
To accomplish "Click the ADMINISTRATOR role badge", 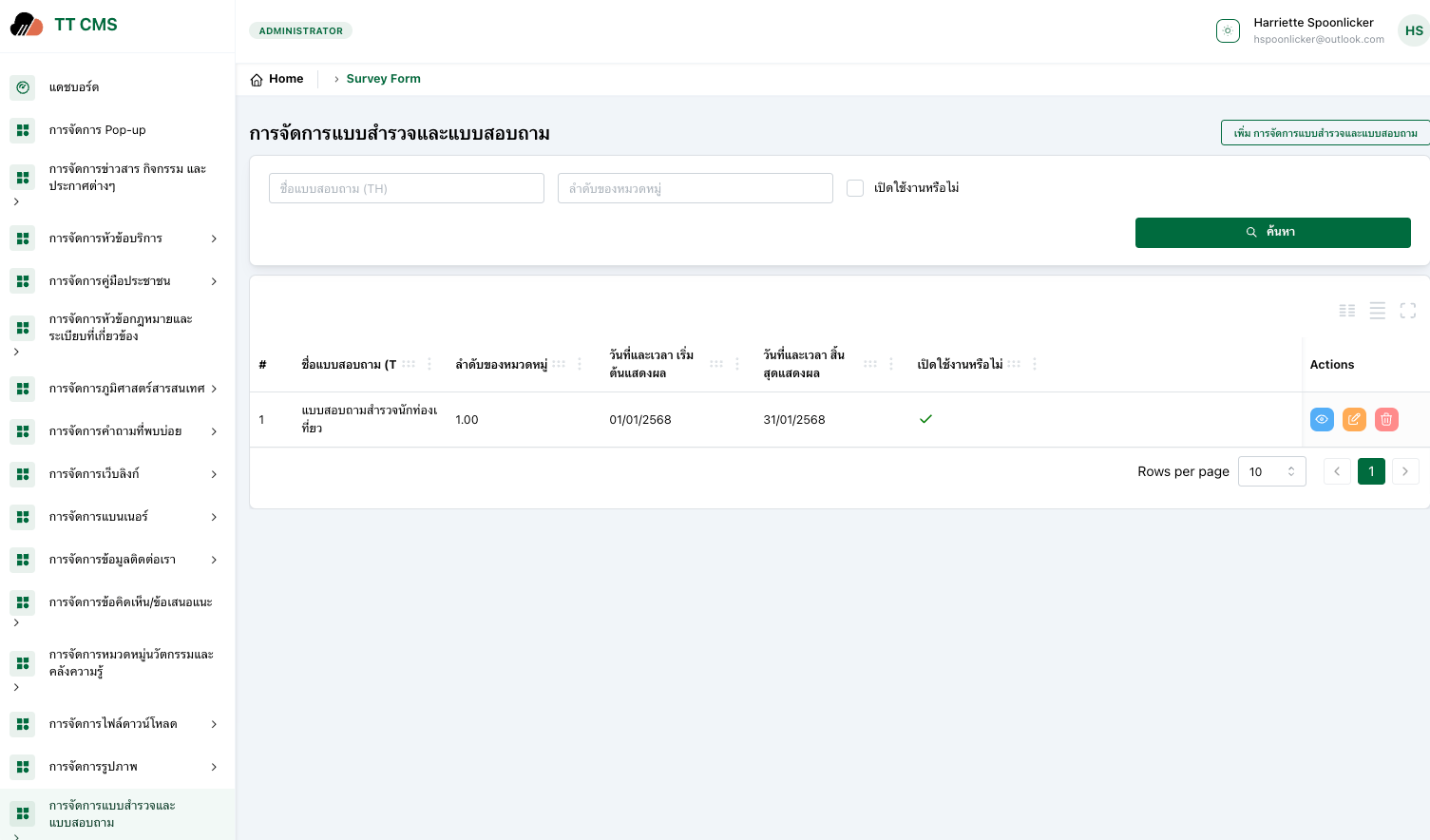I will 300,30.
